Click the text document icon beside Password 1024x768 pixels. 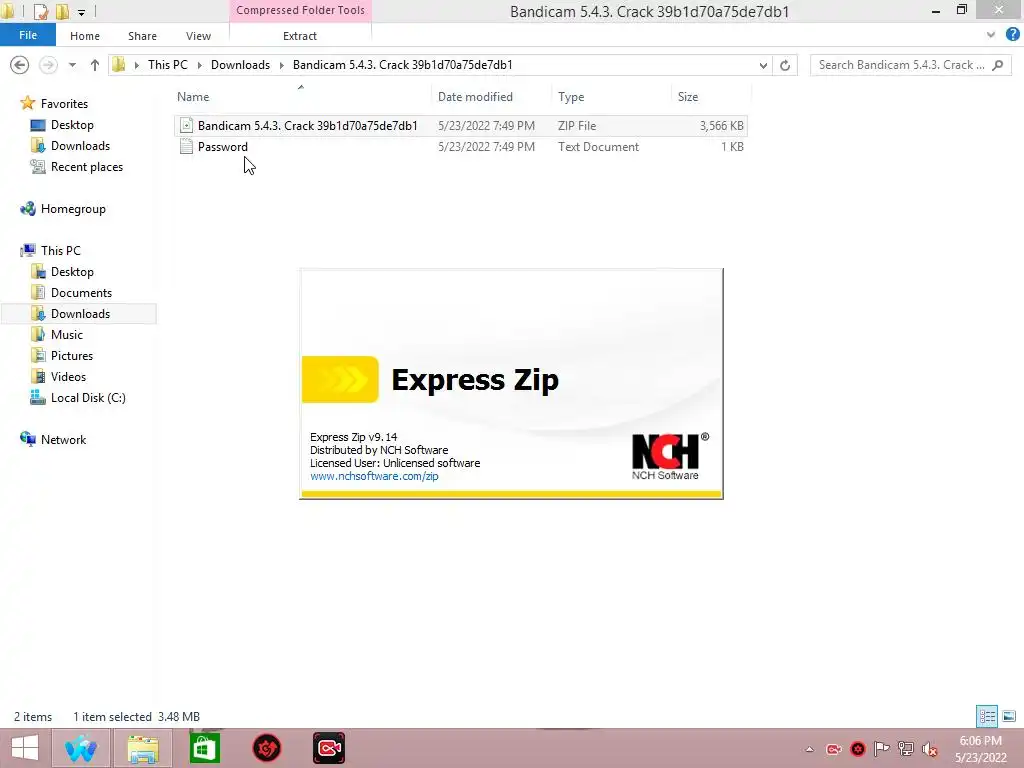pyautogui.click(x=186, y=146)
